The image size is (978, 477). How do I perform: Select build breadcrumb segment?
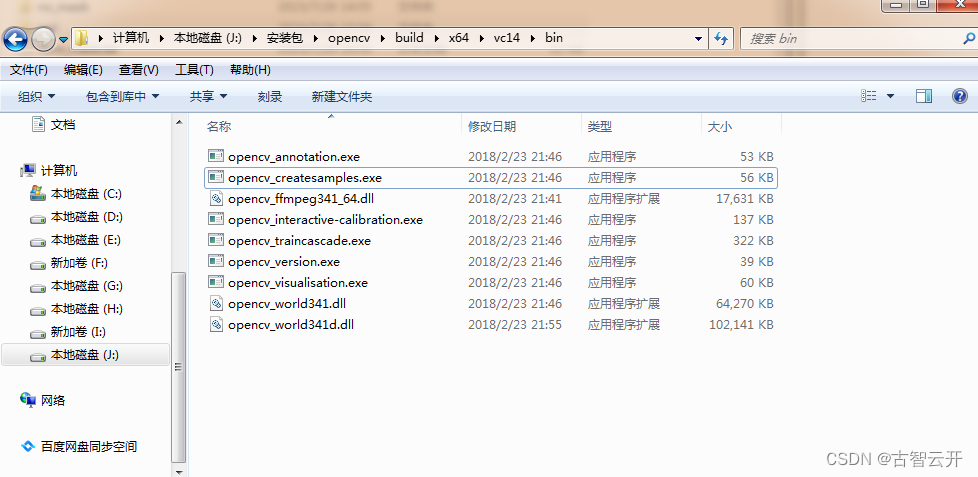click(409, 38)
